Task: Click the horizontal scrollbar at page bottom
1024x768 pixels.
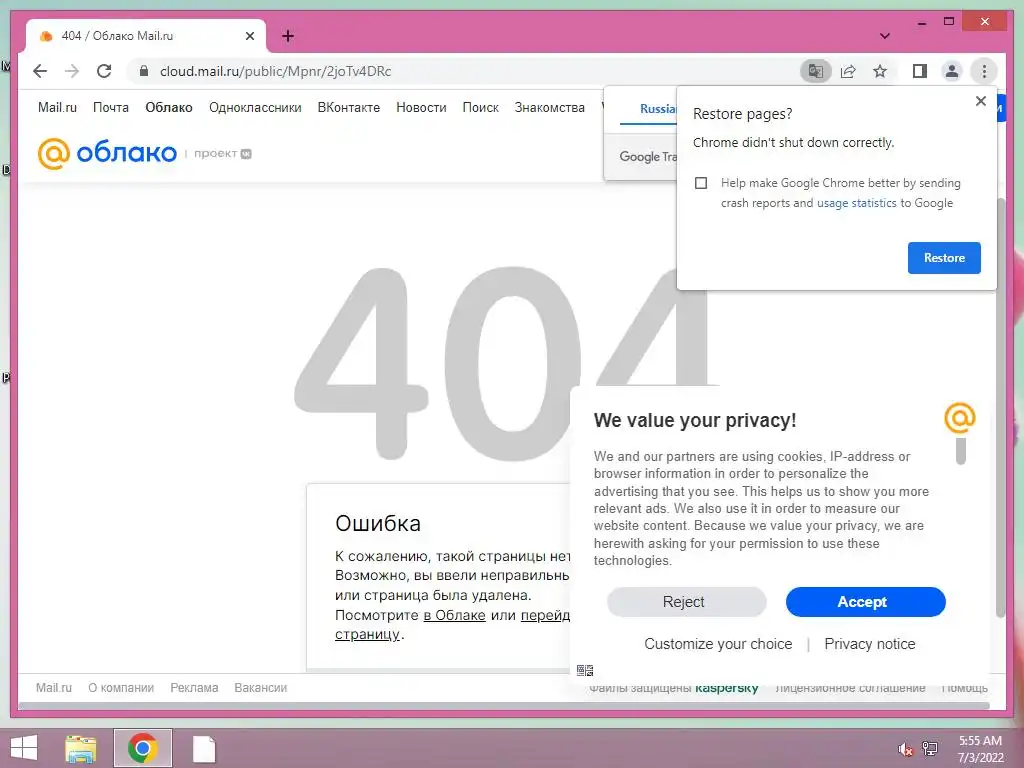Action: point(504,706)
